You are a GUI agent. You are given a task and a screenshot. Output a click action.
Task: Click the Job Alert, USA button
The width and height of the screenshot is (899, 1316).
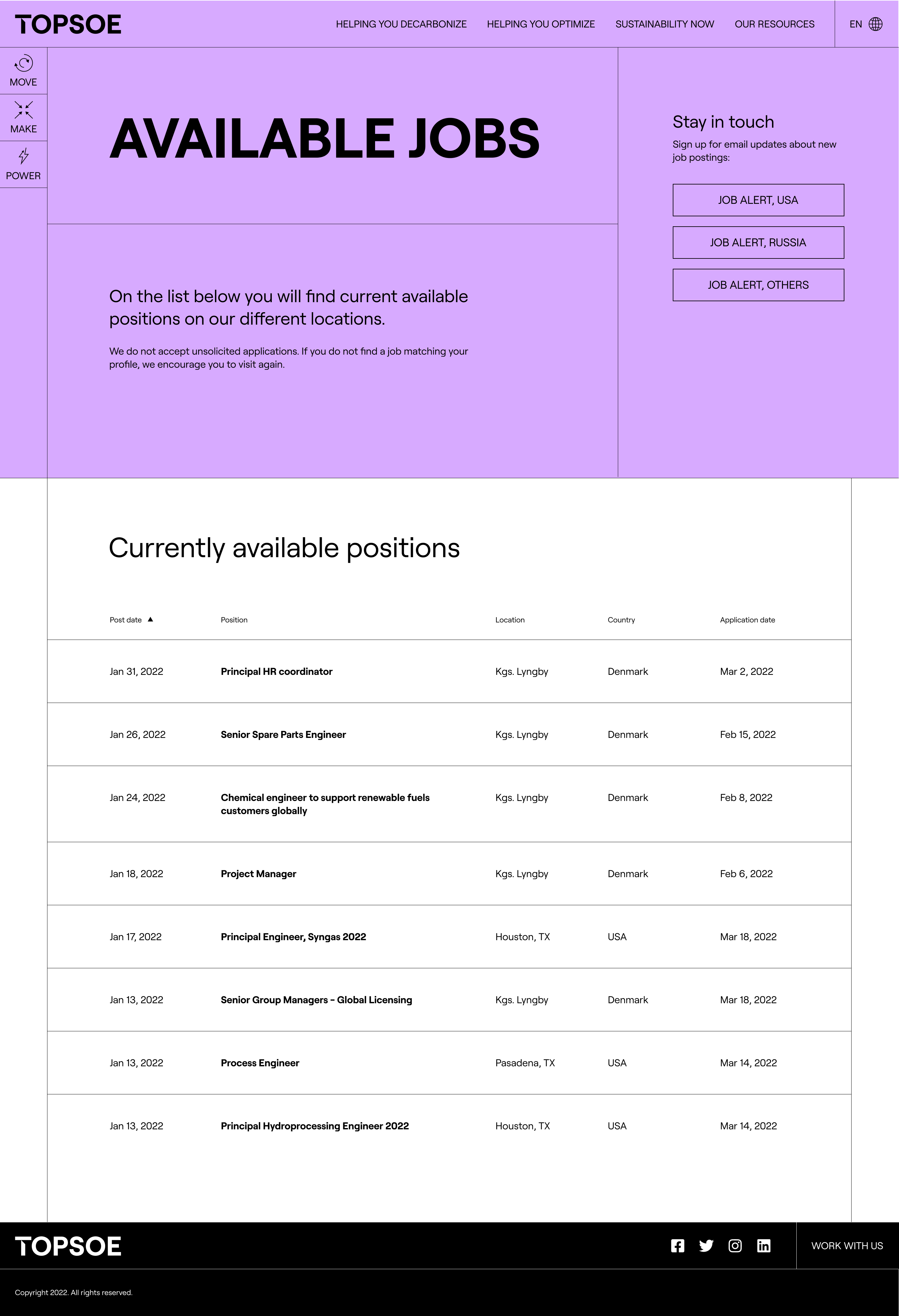(758, 200)
